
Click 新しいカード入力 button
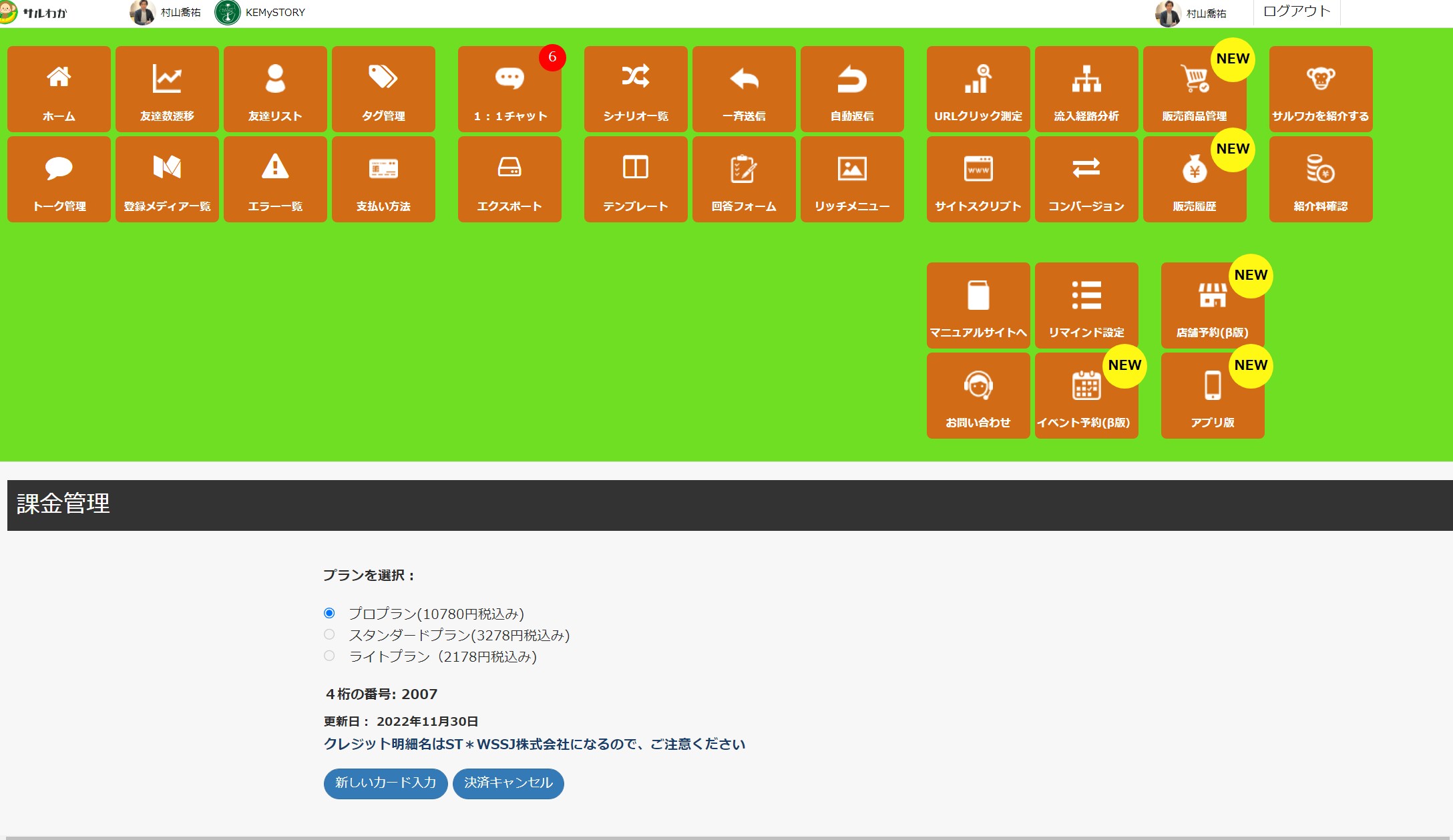point(385,783)
